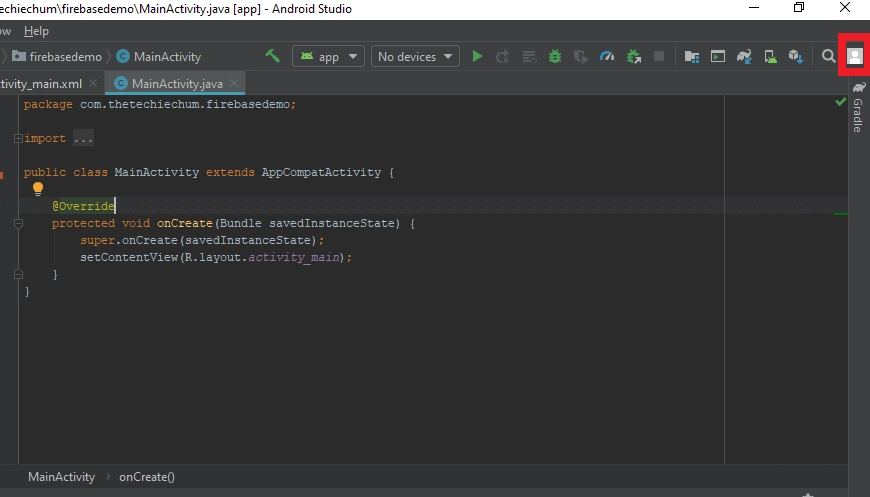The width and height of the screenshot is (870, 497).
Task: Open the SDK Manager icon
Action: tap(796, 57)
